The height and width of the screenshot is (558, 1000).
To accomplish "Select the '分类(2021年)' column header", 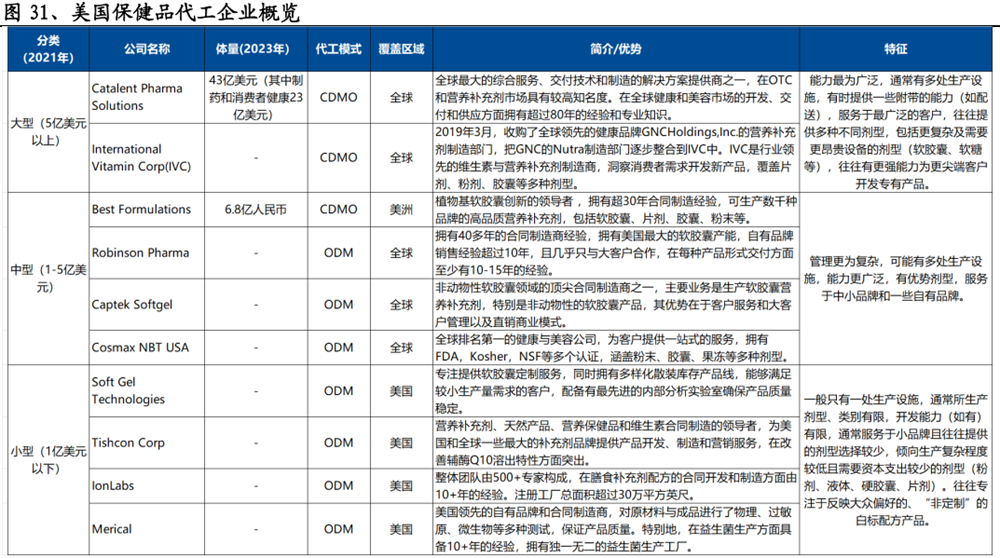I will pyautogui.click(x=48, y=49).
